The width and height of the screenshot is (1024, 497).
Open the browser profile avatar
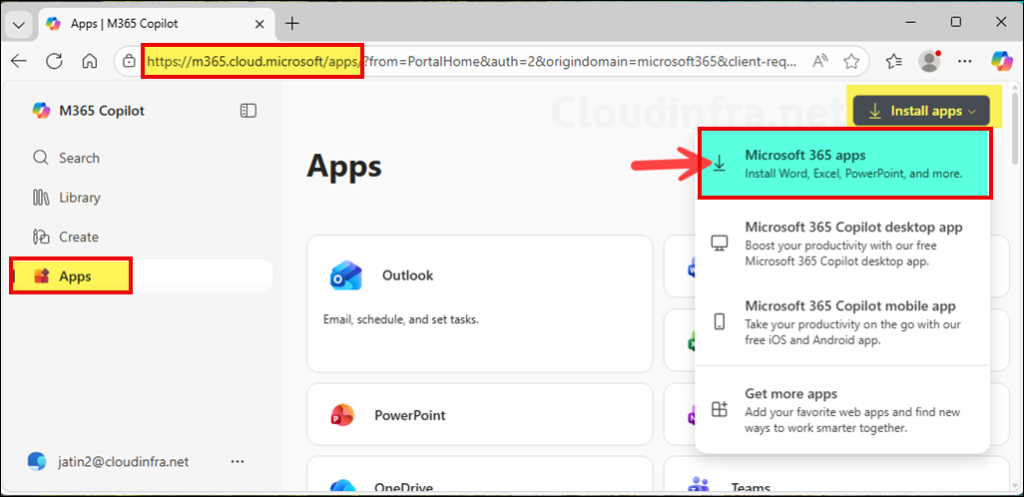click(x=929, y=61)
